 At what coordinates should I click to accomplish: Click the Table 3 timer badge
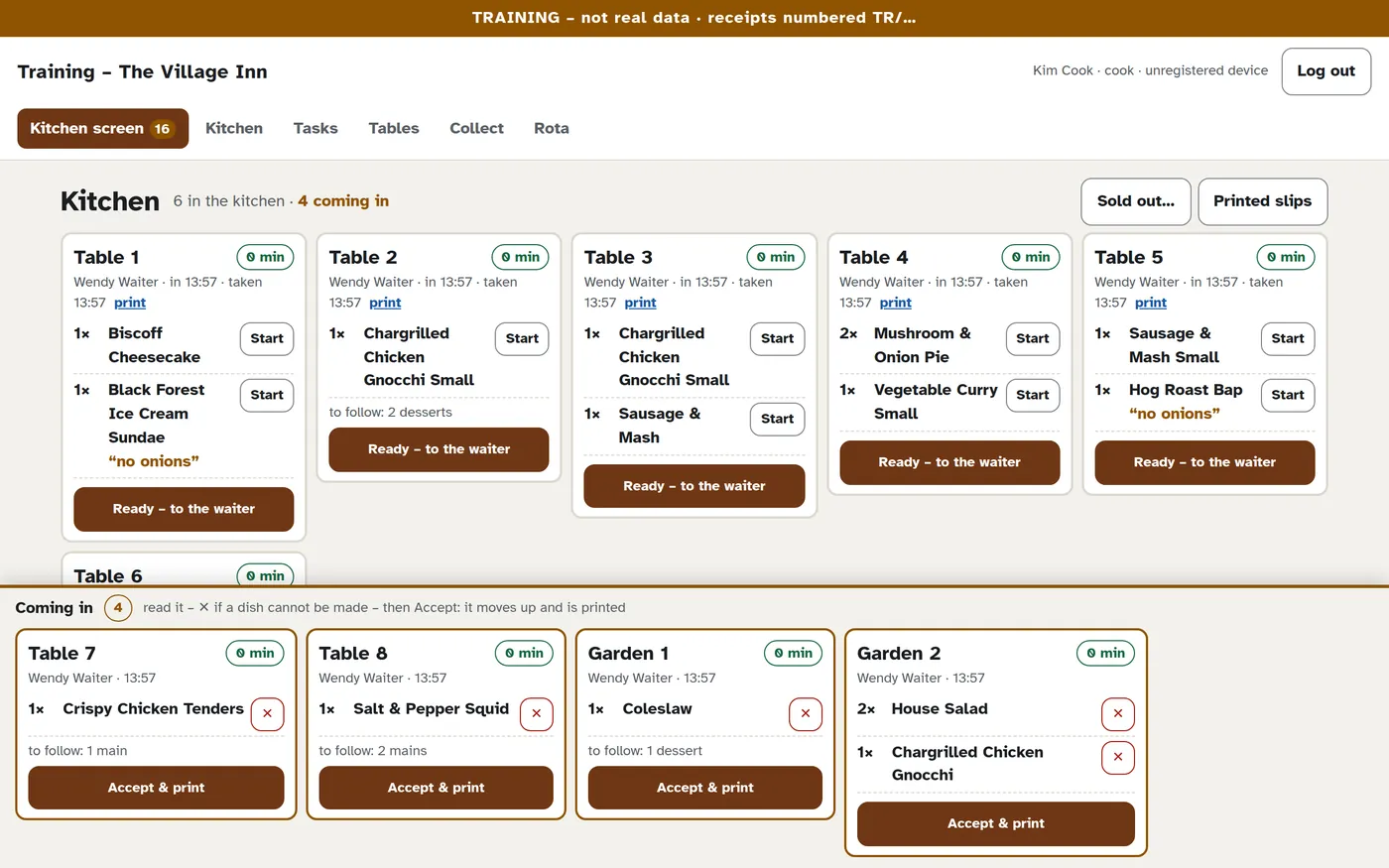coord(776,257)
